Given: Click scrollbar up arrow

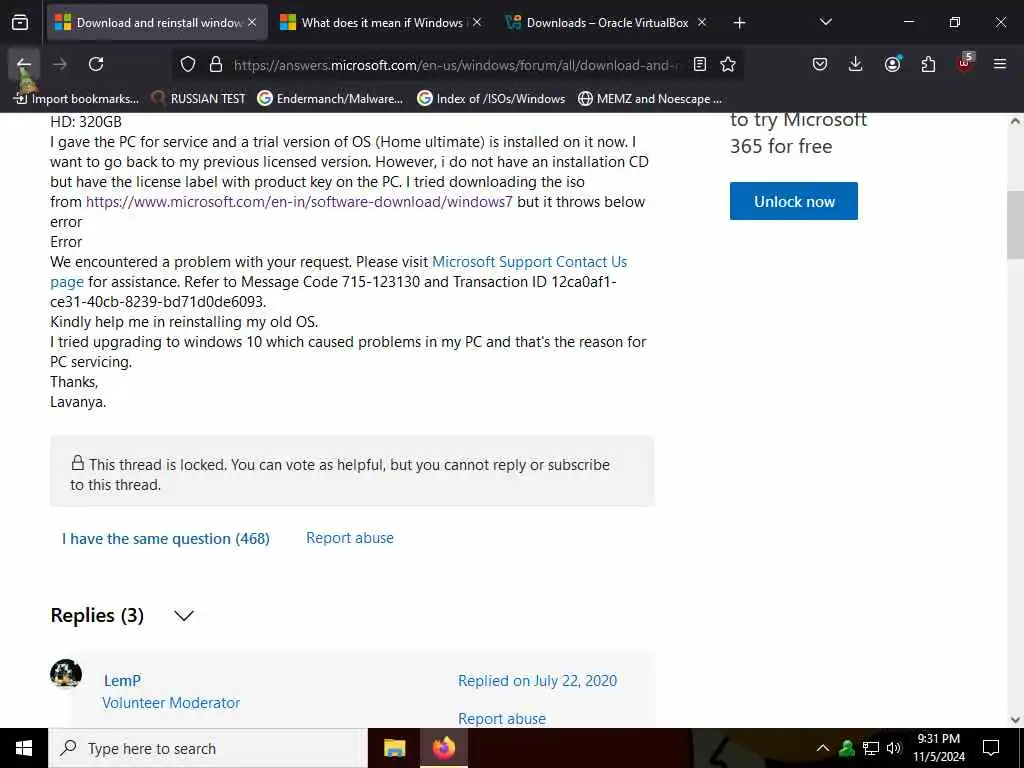Looking at the screenshot, I should [x=1015, y=121].
